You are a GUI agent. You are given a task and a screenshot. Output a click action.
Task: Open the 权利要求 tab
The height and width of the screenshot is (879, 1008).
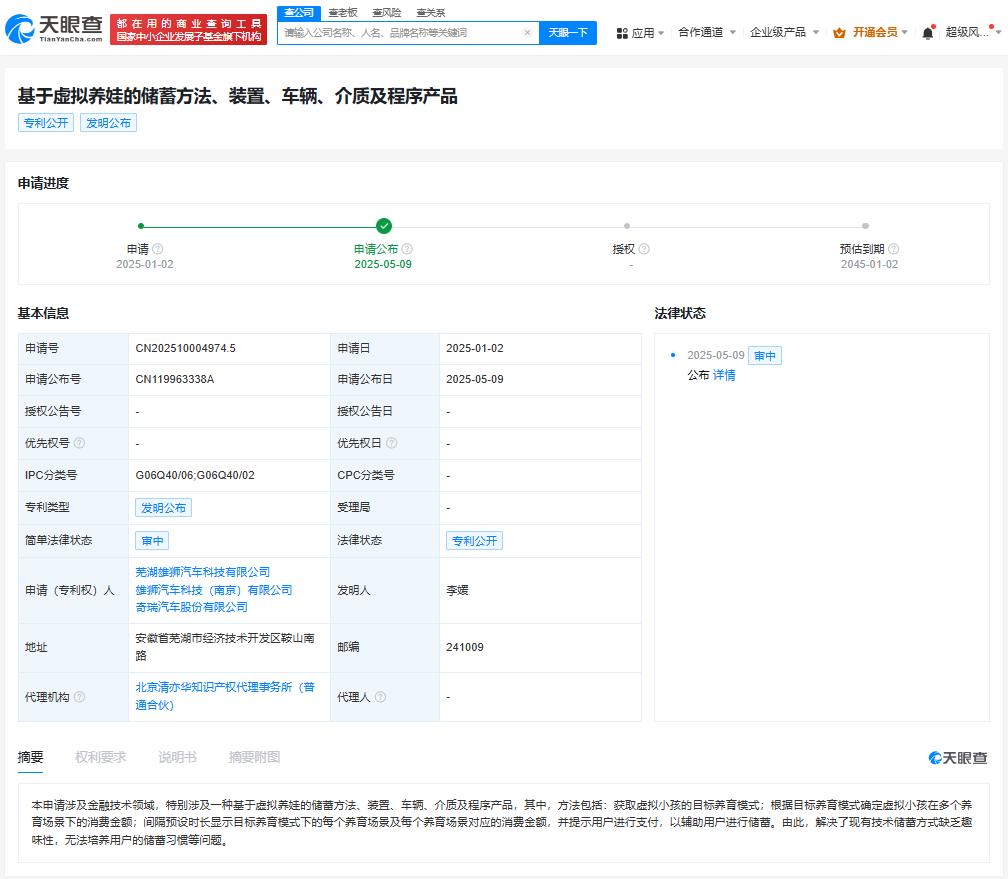pos(100,757)
